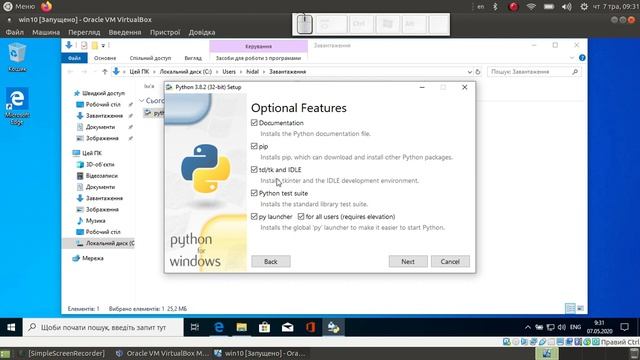The height and width of the screenshot is (360, 640).
Task: Click the Python installer taskbar icon
Action: tap(333, 327)
